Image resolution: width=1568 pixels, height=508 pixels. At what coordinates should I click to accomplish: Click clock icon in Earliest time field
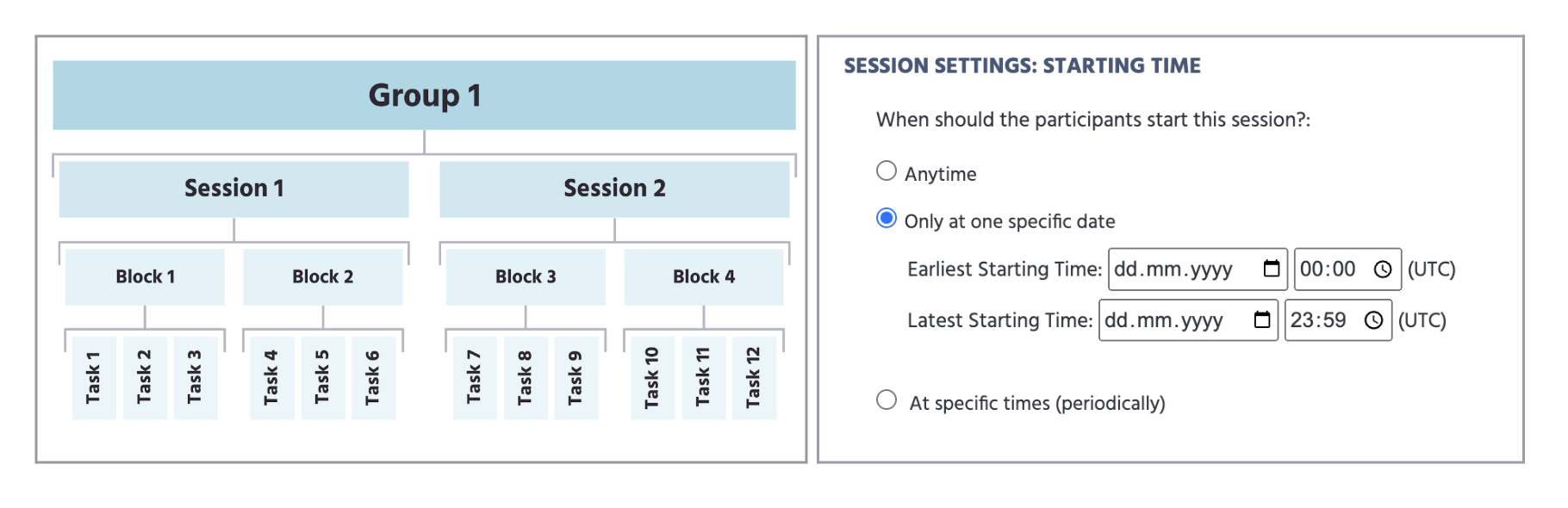point(1382,269)
